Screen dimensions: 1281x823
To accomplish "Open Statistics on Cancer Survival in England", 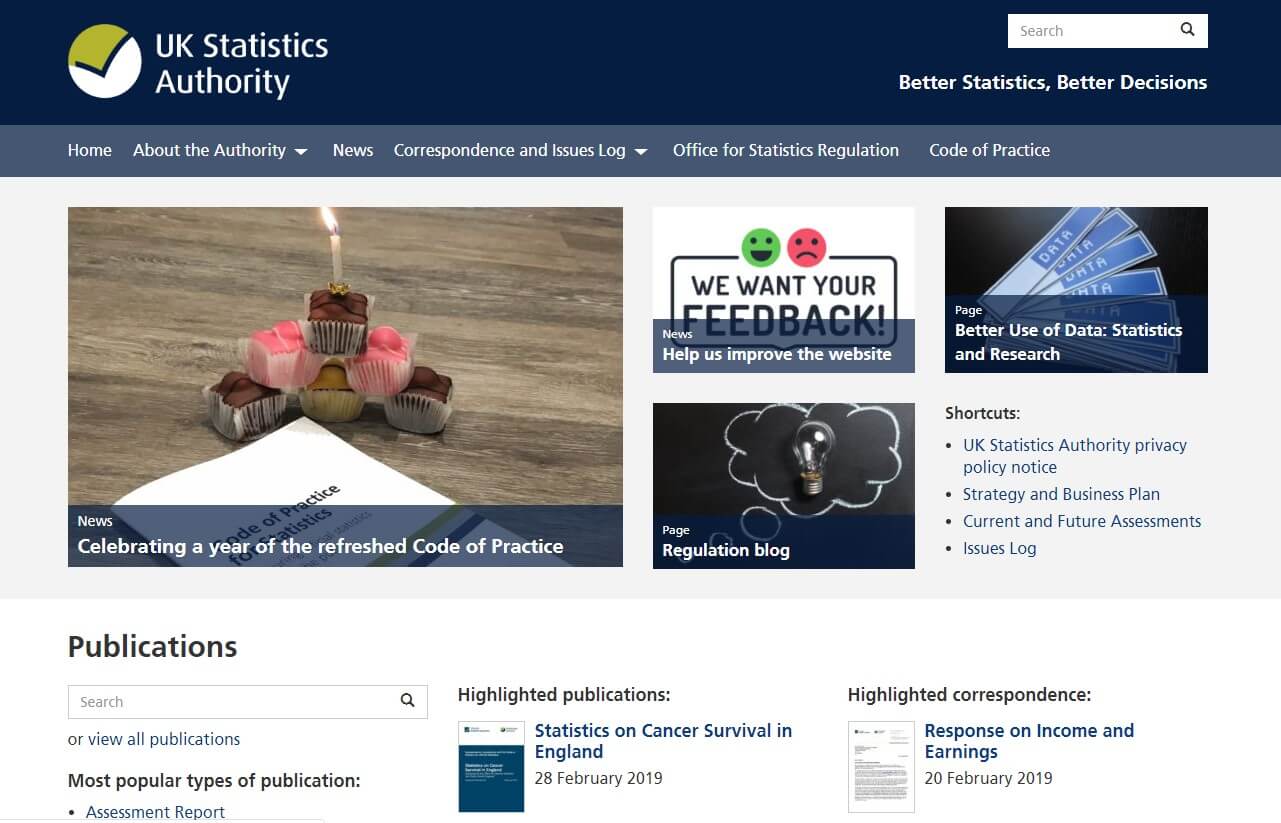I will coord(663,741).
